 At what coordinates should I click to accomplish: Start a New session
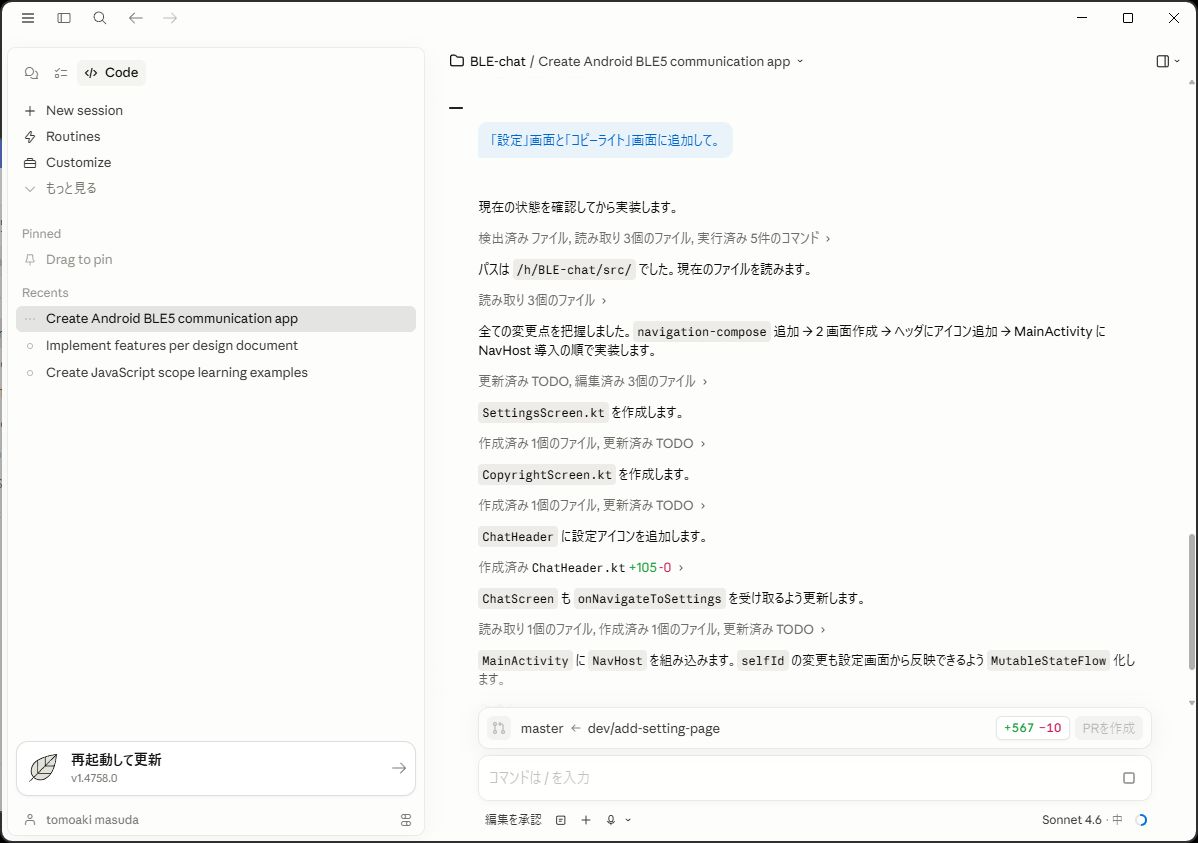click(84, 111)
